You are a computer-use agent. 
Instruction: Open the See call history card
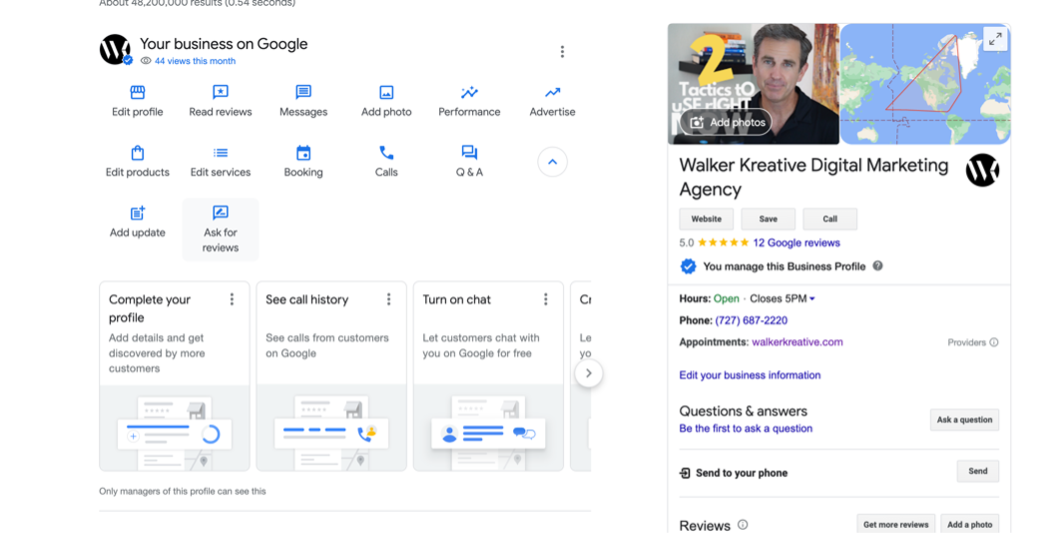(331, 376)
